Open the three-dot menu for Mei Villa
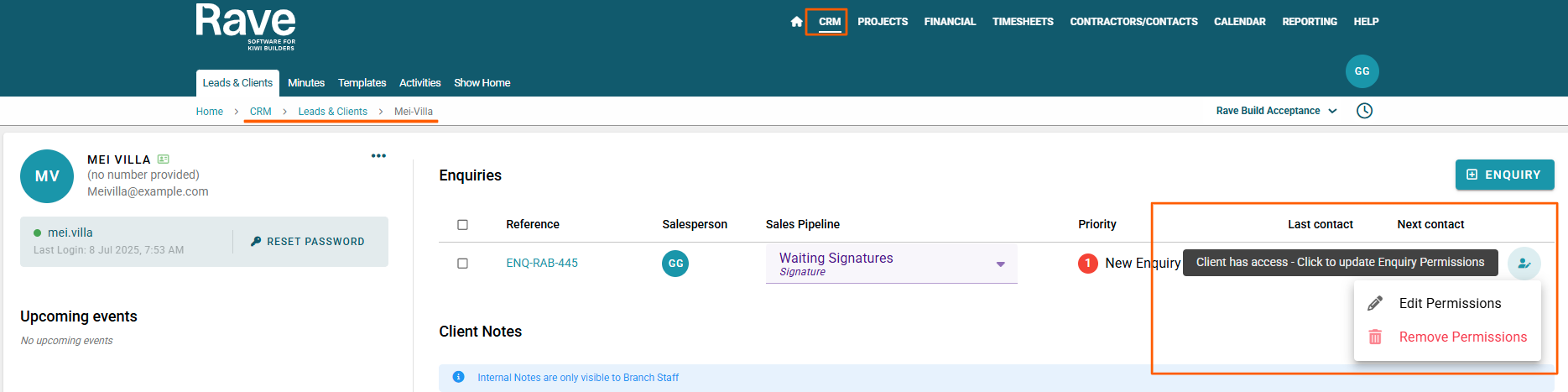Screen dimensions: 1568x392 point(378,156)
